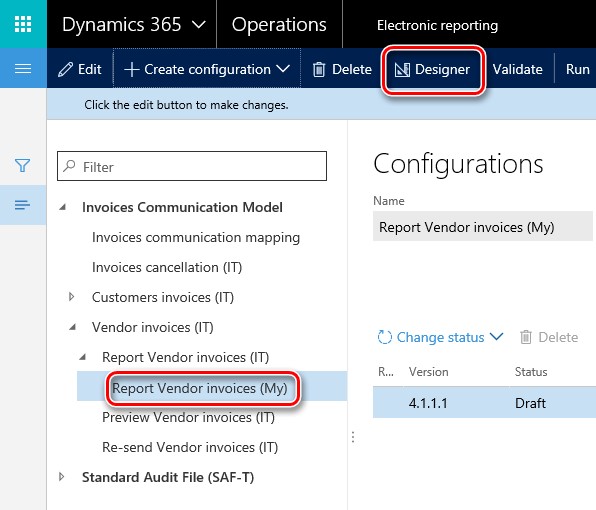Select Invoices Communication Model root item
Screen dimensions: 596x510
(182, 207)
